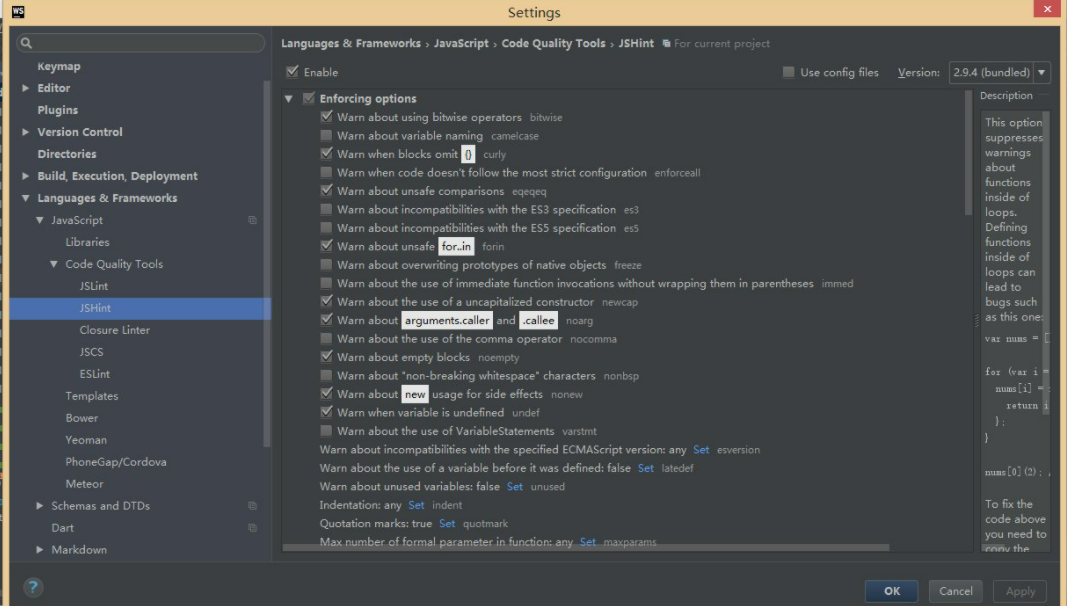Expand Build, Execution, Deployment node
Screen dimensions: 1067x606
(26, 176)
